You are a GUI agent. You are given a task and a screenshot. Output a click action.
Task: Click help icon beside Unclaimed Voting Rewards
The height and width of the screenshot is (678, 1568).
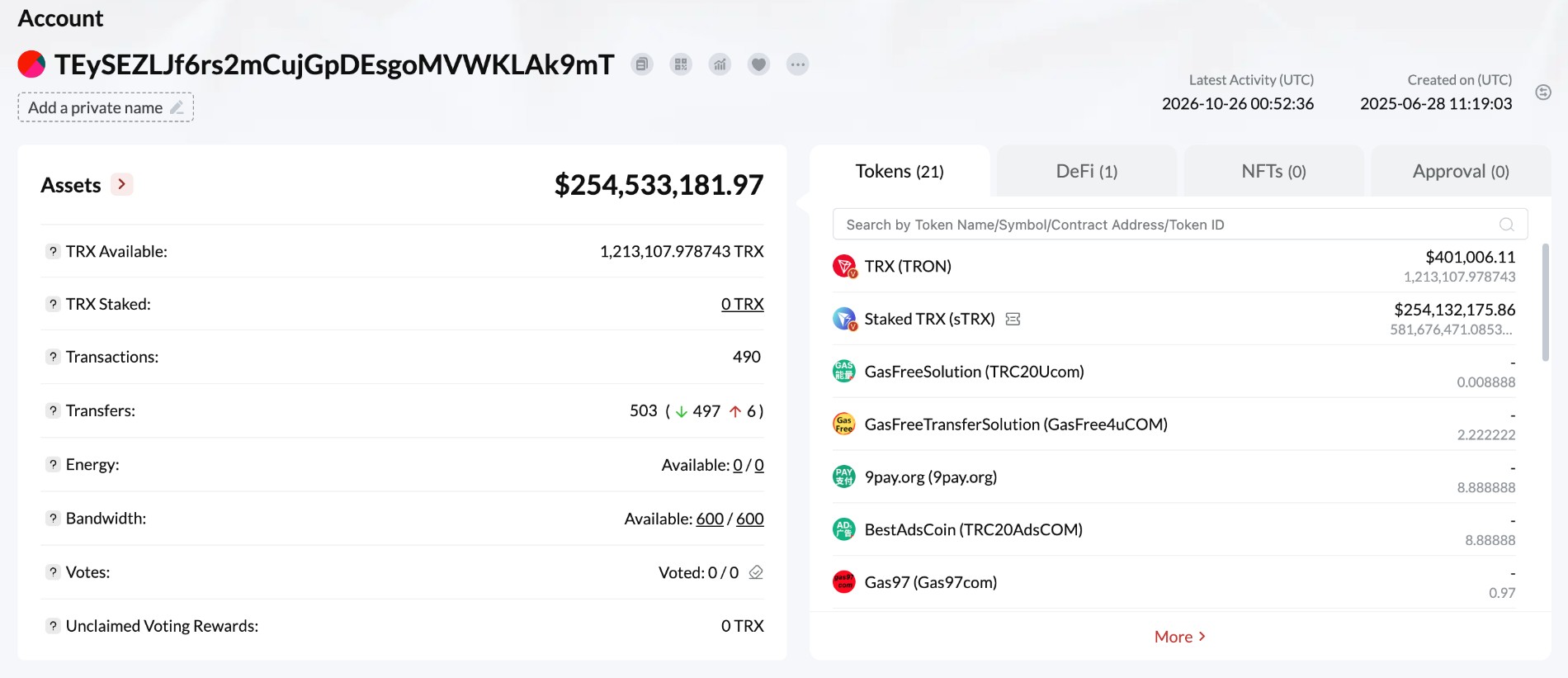click(x=53, y=625)
